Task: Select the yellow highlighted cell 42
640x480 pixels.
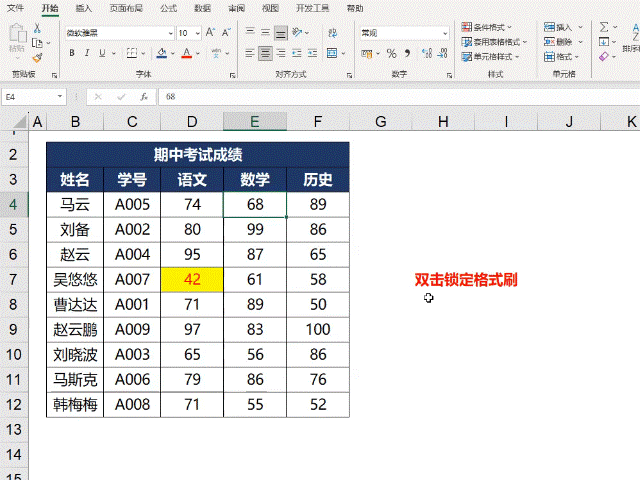Action: pos(192,280)
